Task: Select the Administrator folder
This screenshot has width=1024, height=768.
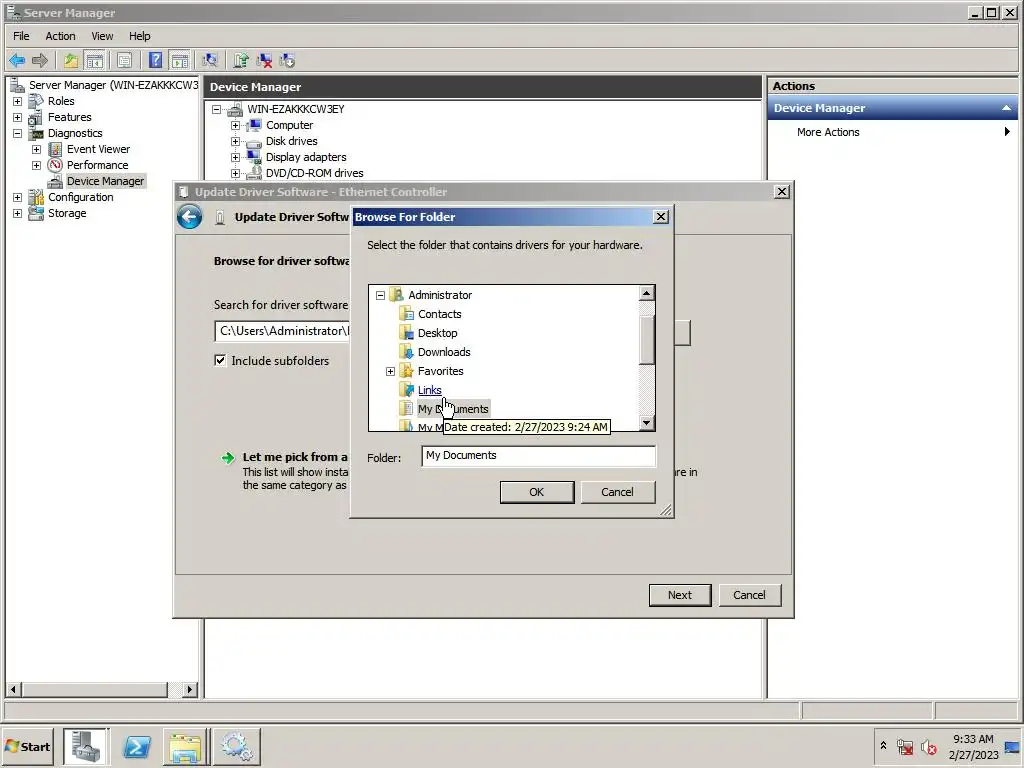Action: 440,295
